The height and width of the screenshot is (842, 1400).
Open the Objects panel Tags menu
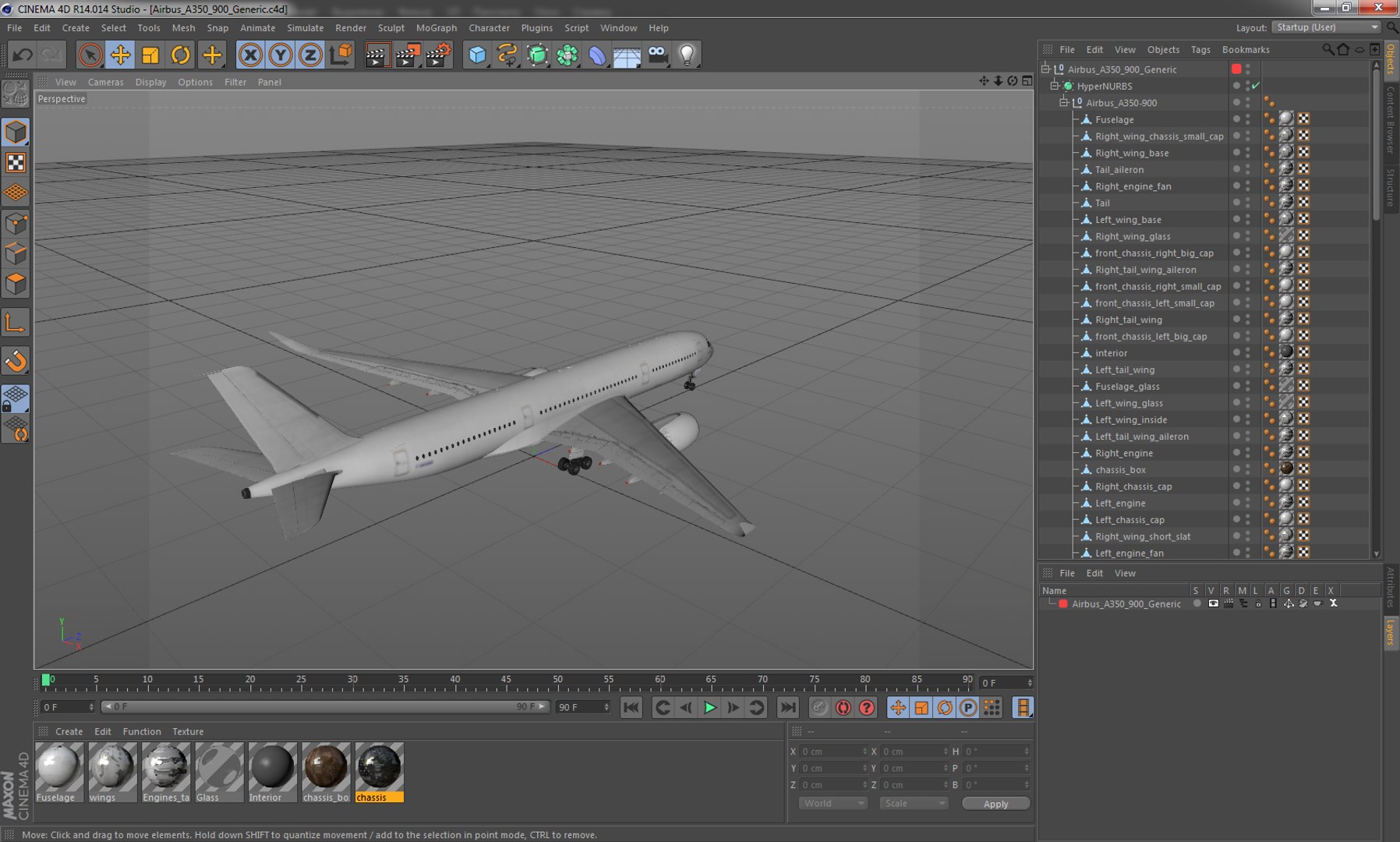click(1200, 49)
